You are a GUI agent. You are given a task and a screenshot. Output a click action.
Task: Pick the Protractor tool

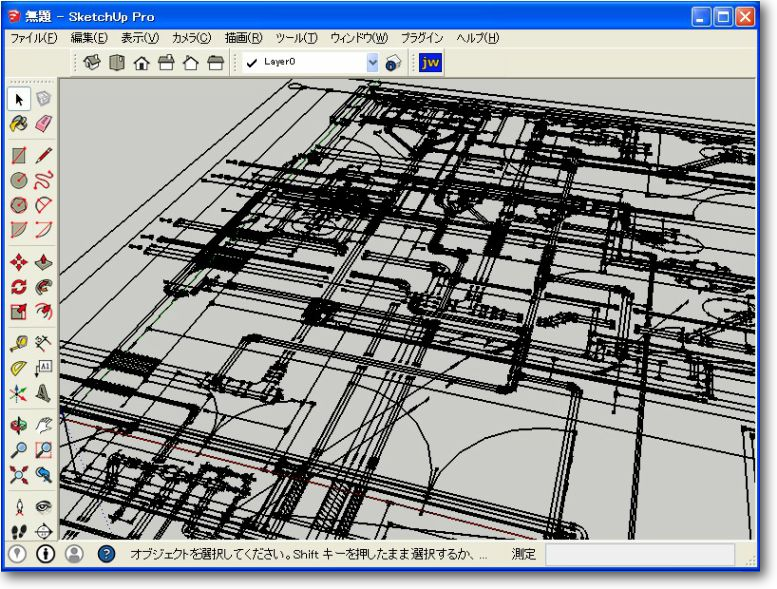19,368
